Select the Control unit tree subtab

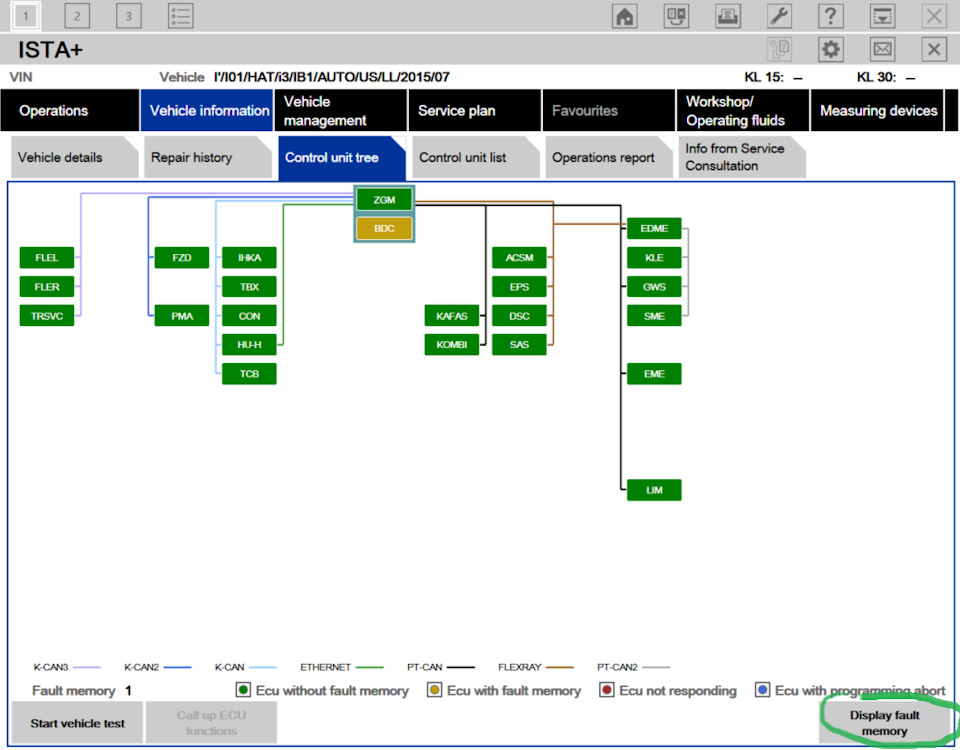pos(342,157)
